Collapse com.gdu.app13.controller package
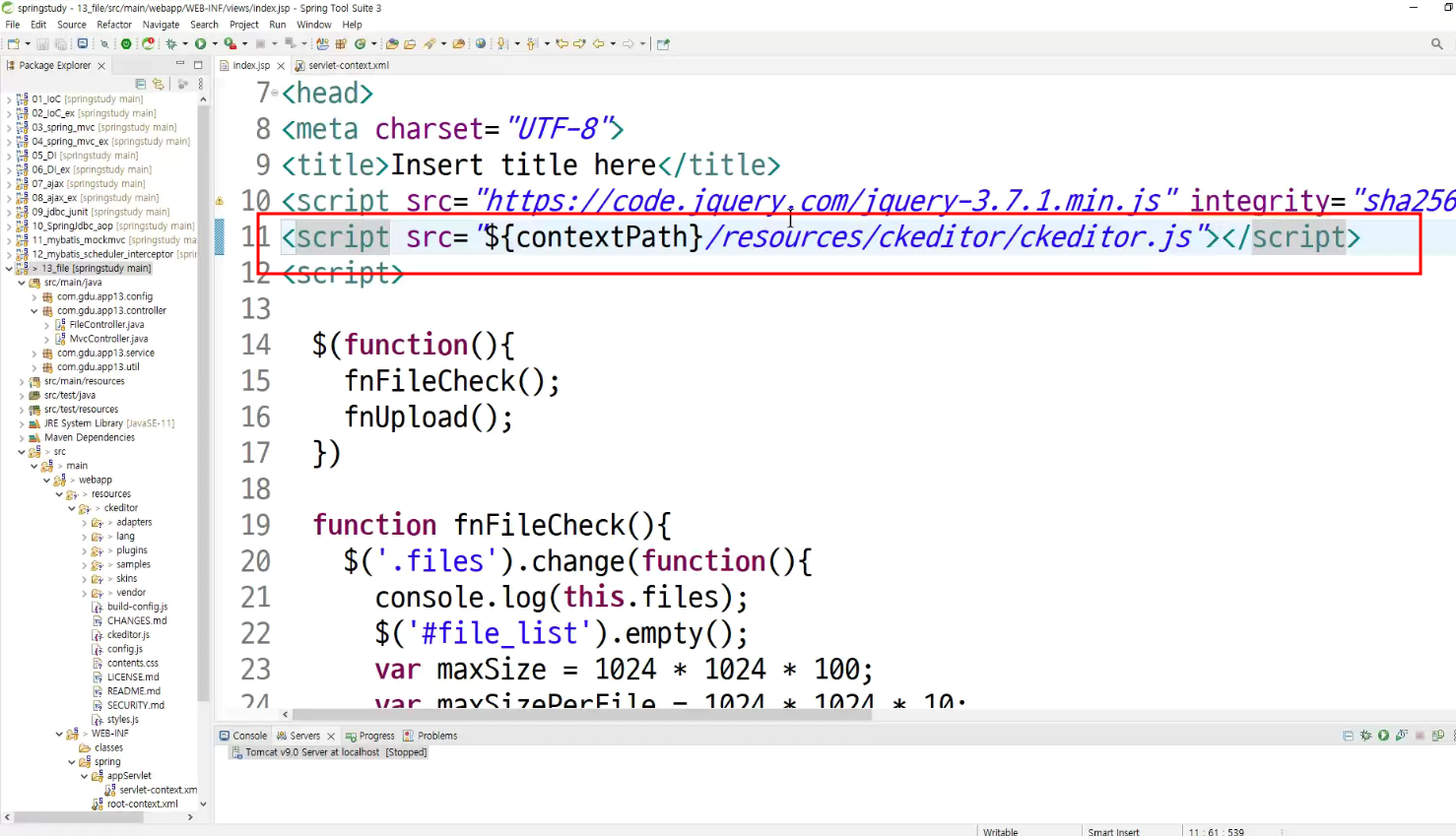Image resolution: width=1456 pixels, height=836 pixels. tap(34, 310)
